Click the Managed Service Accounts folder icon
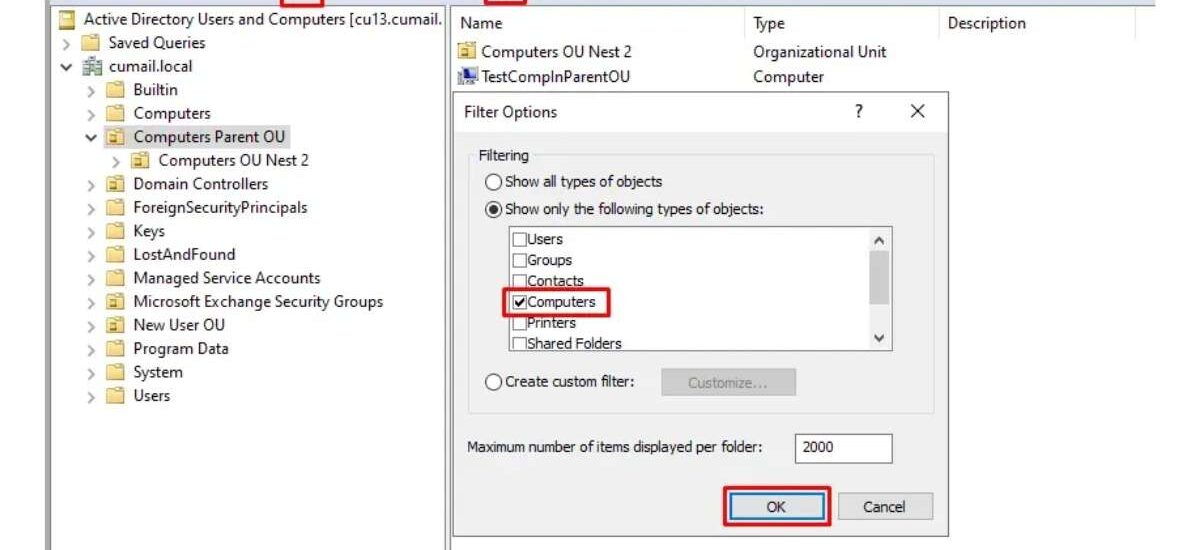This screenshot has width=1200, height=550. (x=116, y=278)
